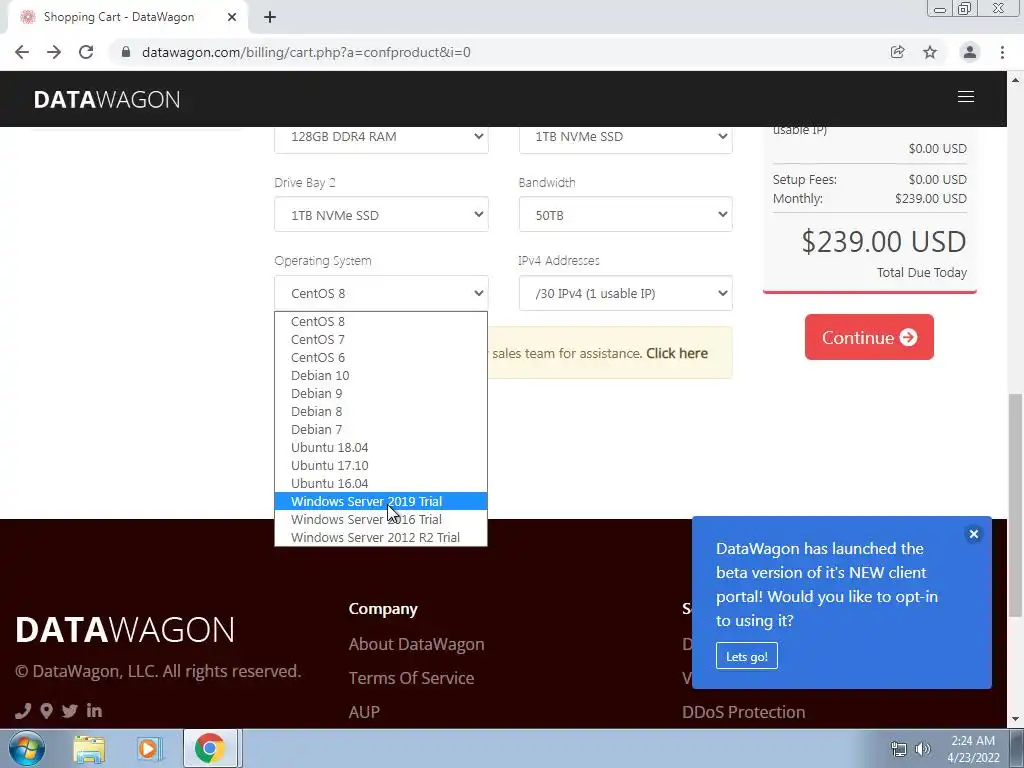This screenshot has width=1024, height=768.
Task: Select CentOS 8 from list
Action: tap(381, 321)
